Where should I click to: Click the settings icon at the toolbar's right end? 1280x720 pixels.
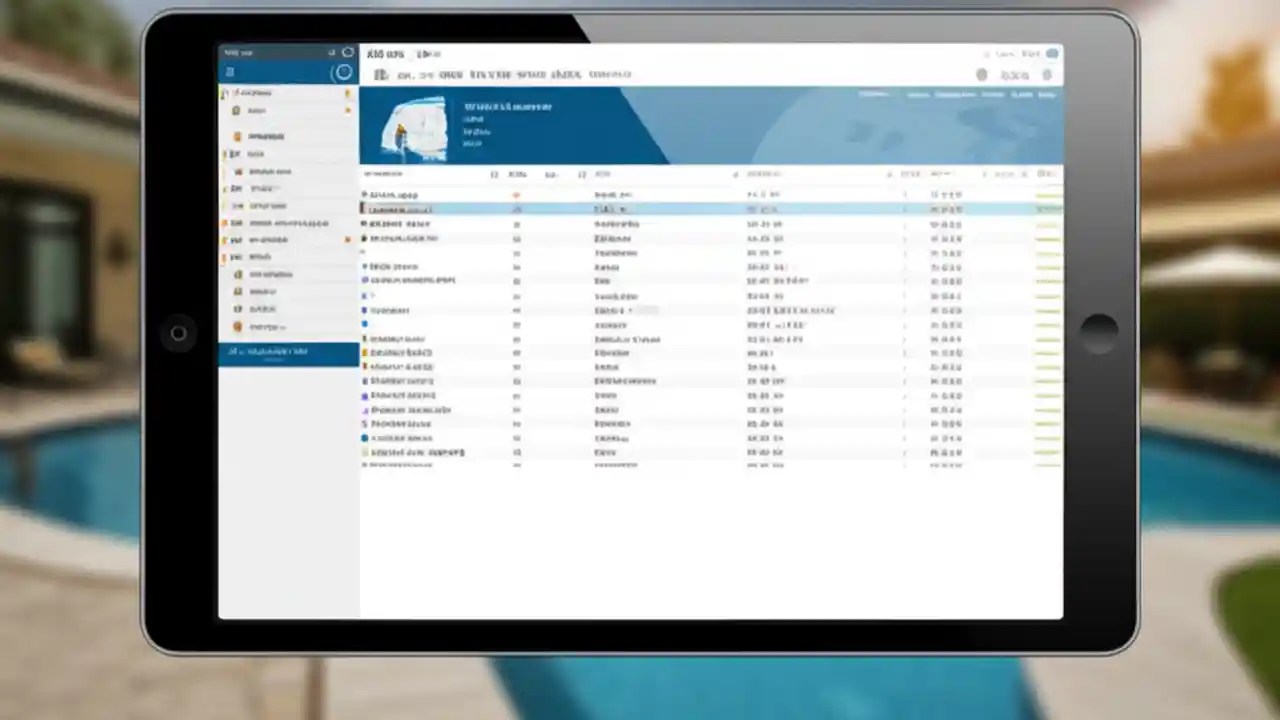pyautogui.click(x=1047, y=74)
